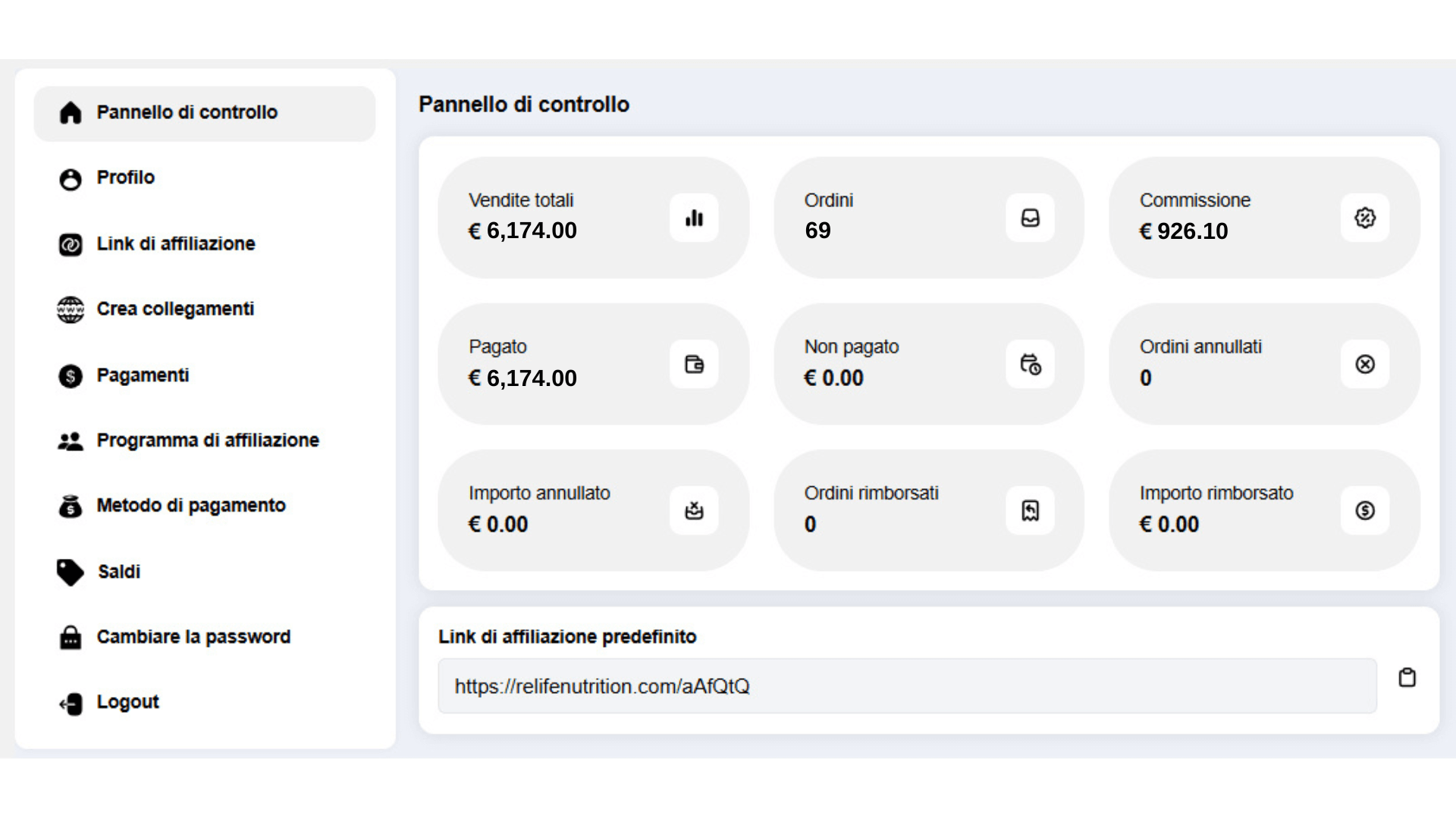Image resolution: width=1456 pixels, height=819 pixels.
Task: Click the Vendite totali bar chart icon
Action: pyautogui.click(x=694, y=218)
